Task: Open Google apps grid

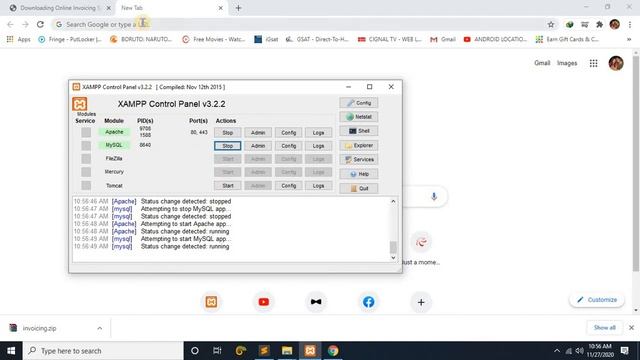Action: point(593,63)
